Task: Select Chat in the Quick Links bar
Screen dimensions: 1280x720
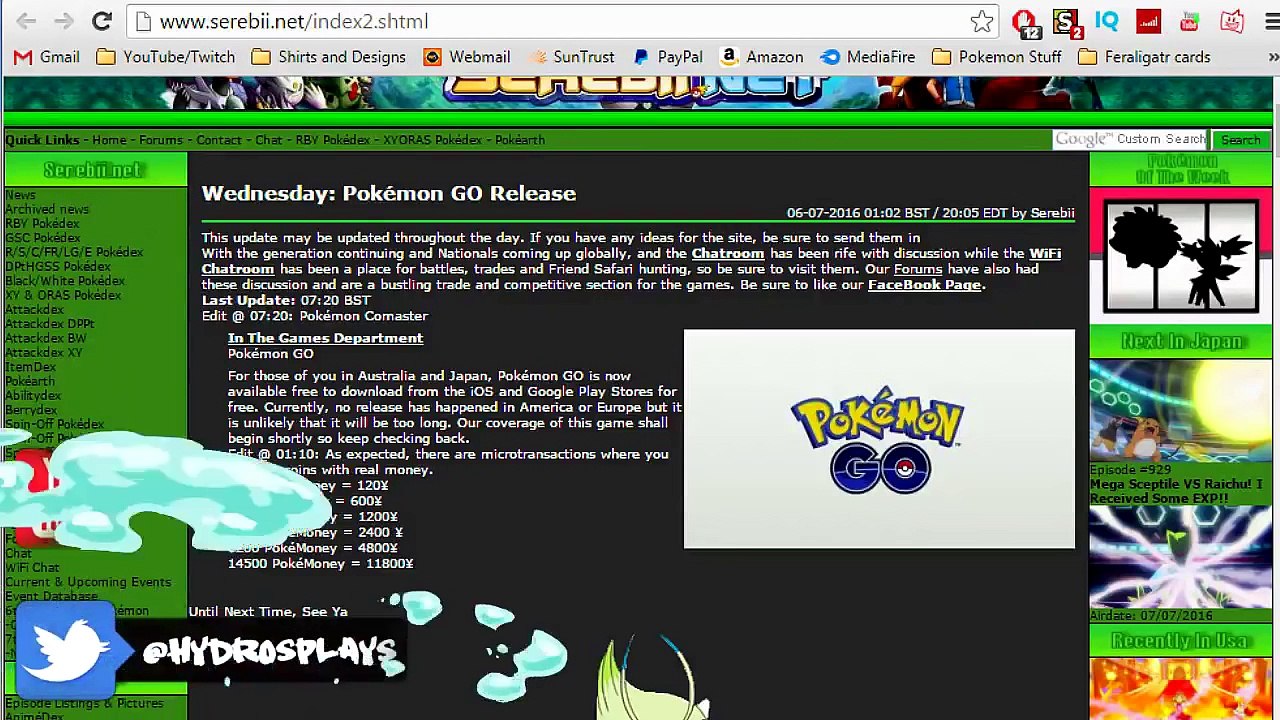Action: coord(269,140)
